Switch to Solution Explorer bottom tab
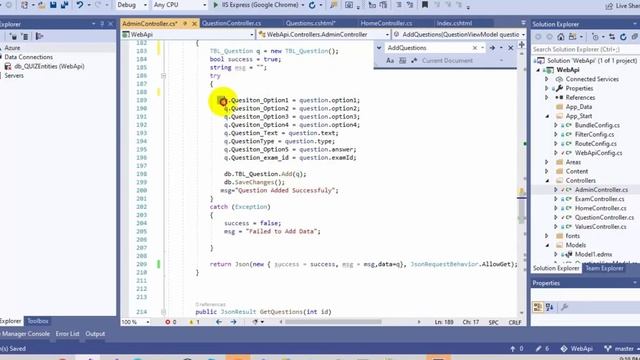 [x=556, y=268]
